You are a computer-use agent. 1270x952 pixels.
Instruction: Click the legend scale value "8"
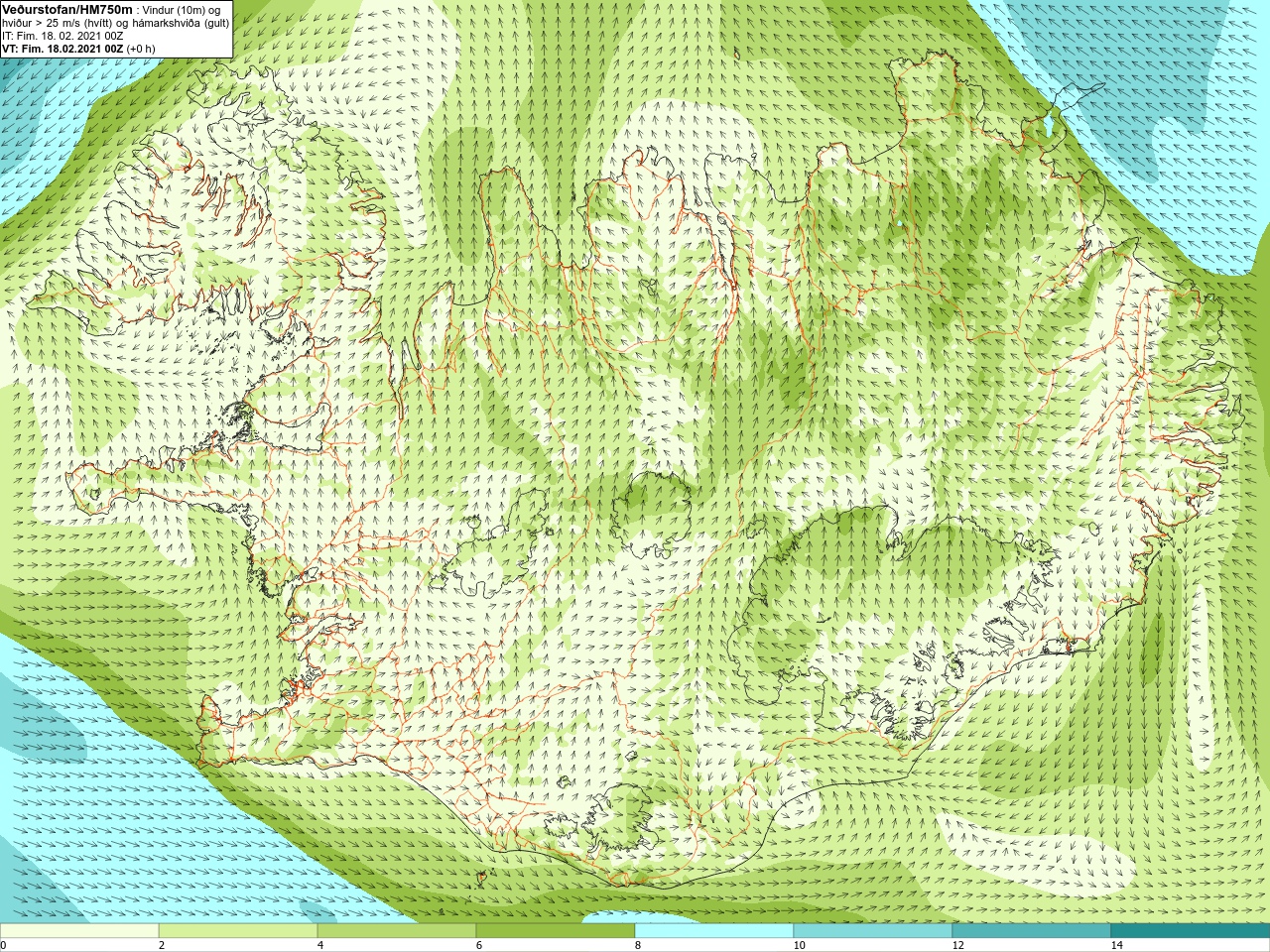pos(638,945)
